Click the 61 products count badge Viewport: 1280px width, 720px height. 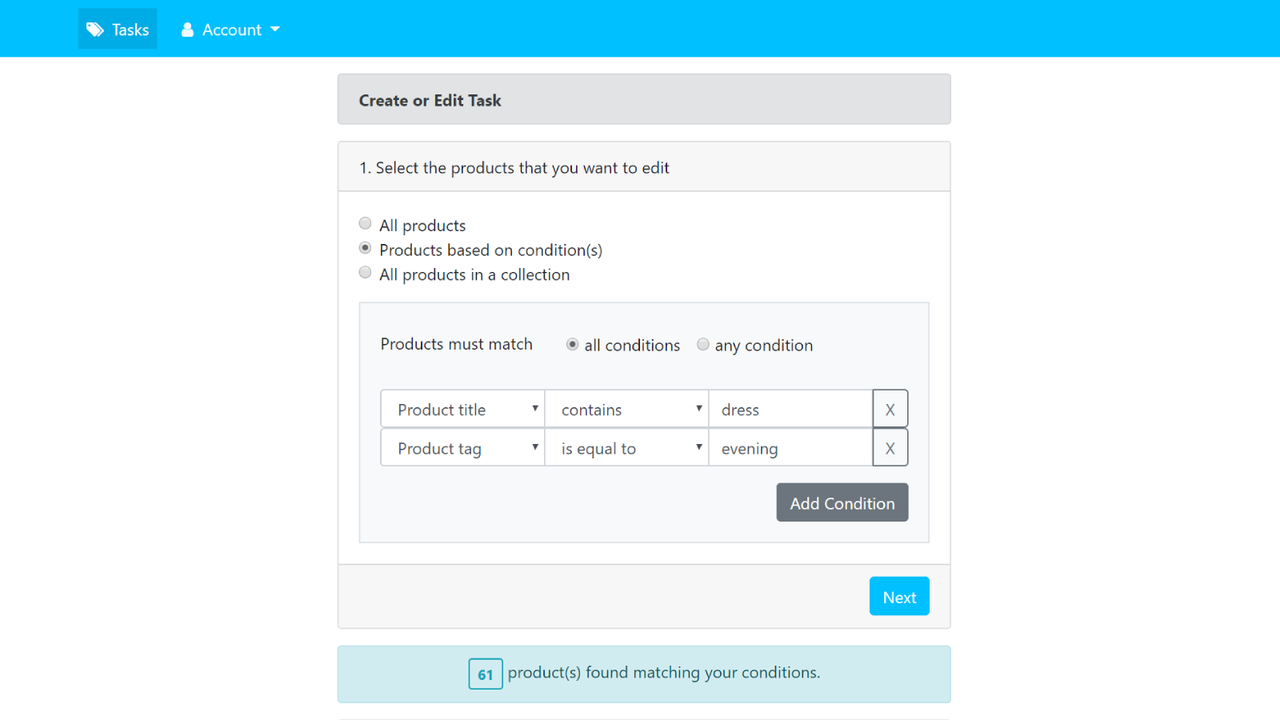[x=485, y=673]
